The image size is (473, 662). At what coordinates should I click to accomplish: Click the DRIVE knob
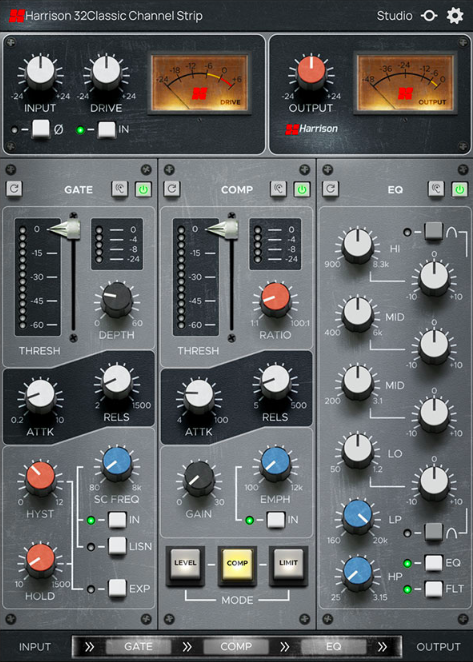tap(106, 72)
